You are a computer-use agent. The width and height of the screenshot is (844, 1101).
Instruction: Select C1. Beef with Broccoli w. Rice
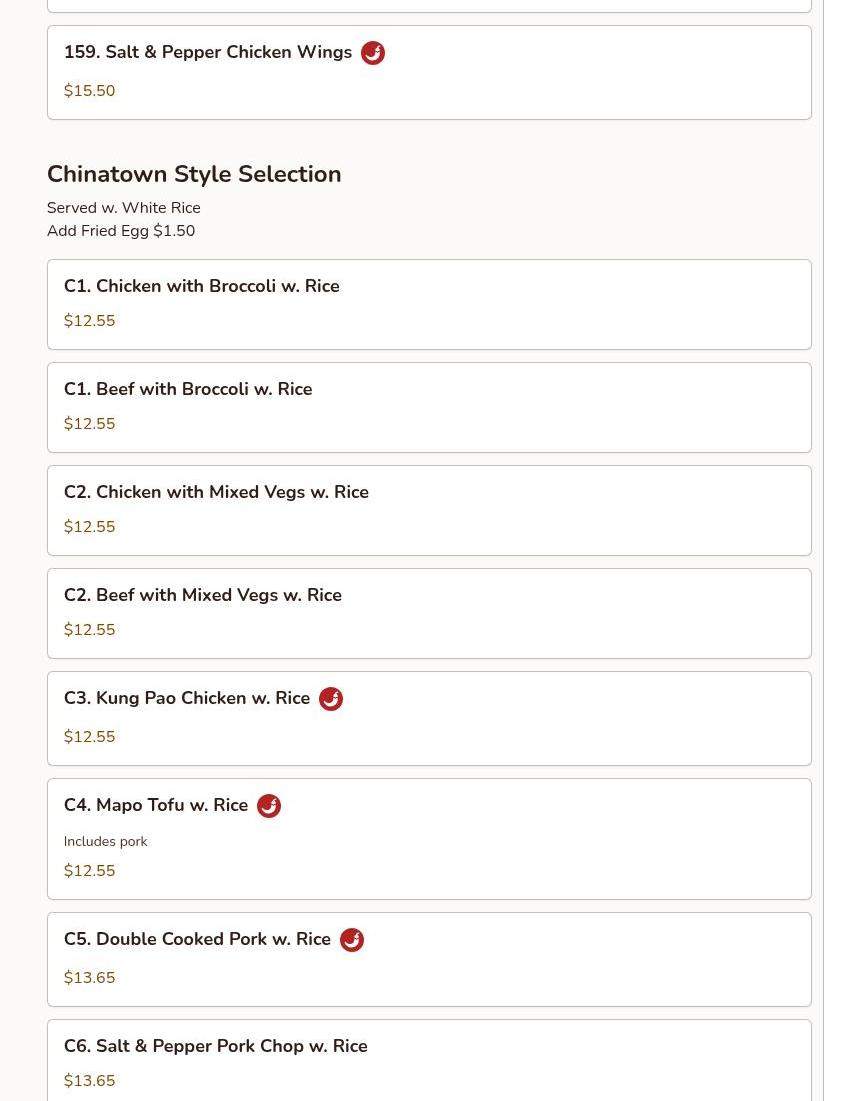click(429, 407)
